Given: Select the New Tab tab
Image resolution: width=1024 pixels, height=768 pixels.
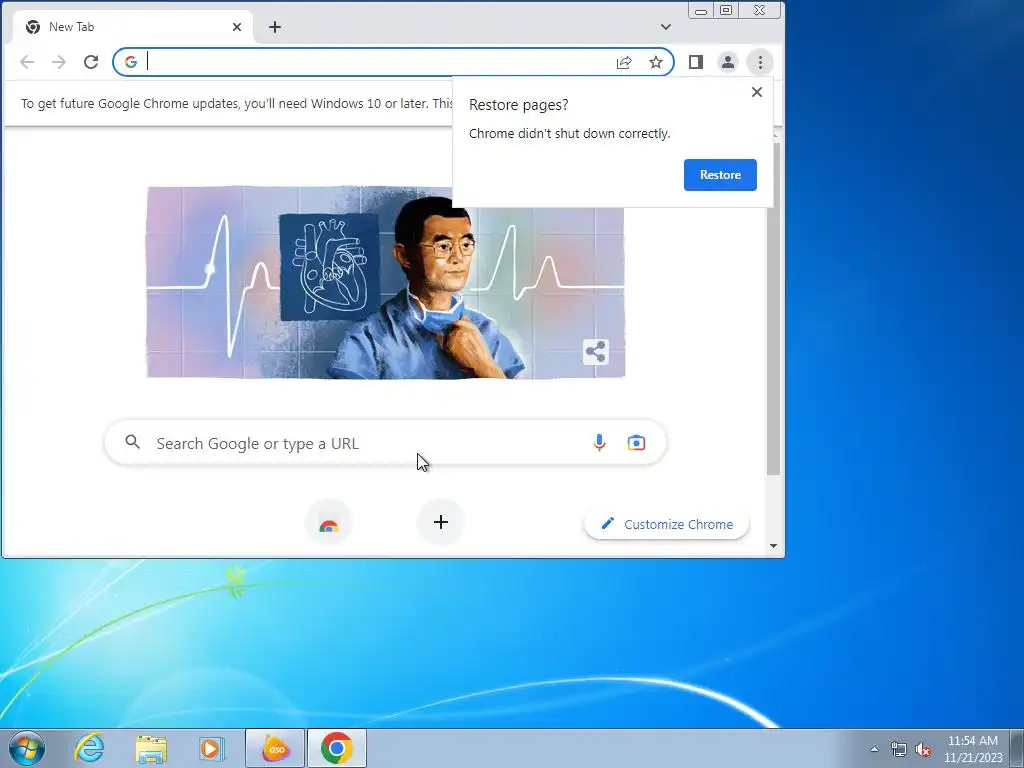Looking at the screenshot, I should tap(133, 27).
